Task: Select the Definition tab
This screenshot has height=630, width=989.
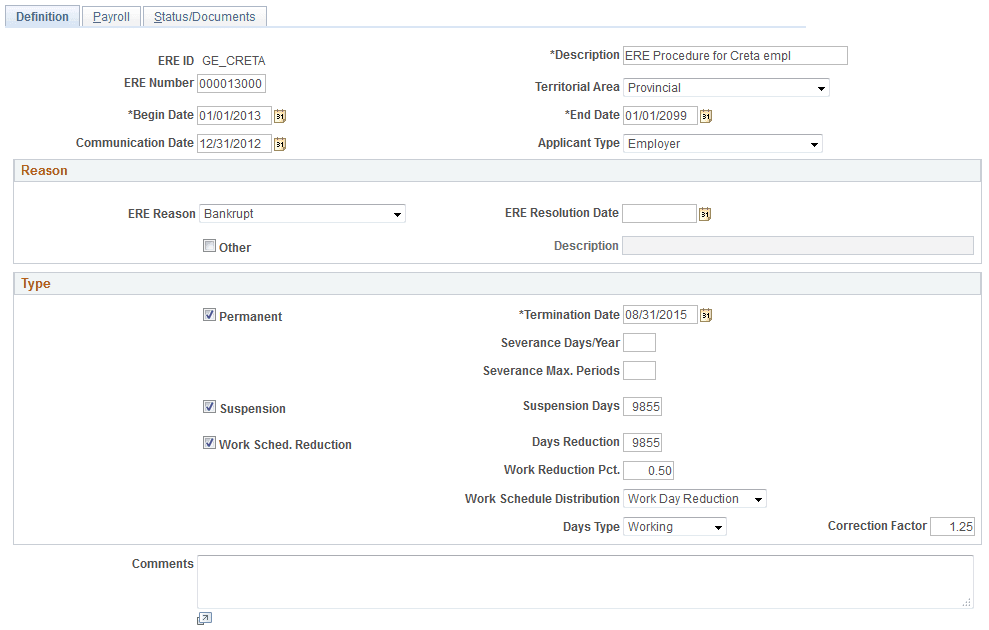Action: tap(42, 16)
